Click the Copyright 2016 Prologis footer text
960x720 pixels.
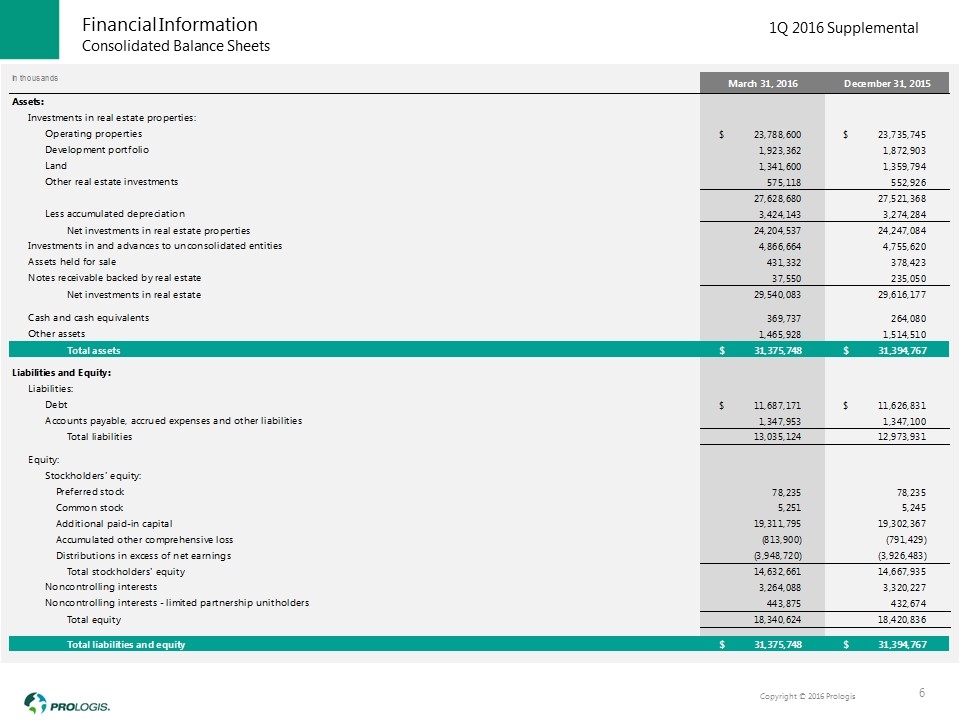pos(807,696)
